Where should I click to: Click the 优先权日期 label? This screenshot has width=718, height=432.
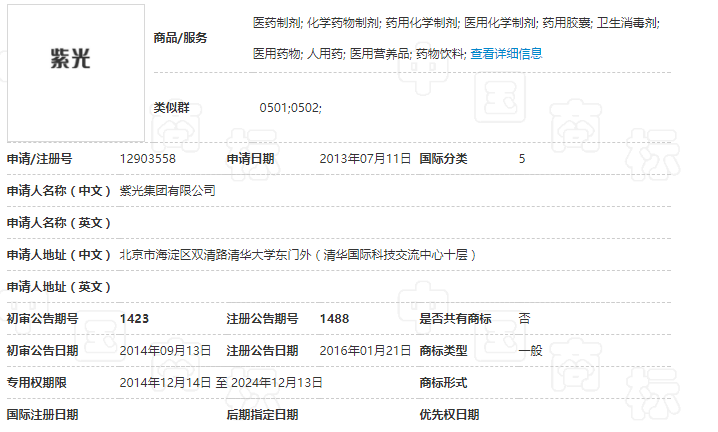pos(449,414)
